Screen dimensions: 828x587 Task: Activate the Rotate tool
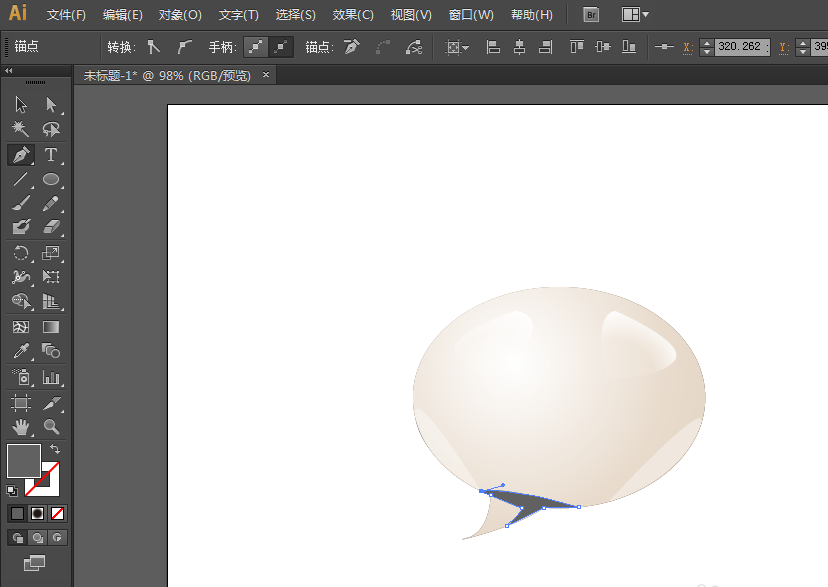coord(21,253)
